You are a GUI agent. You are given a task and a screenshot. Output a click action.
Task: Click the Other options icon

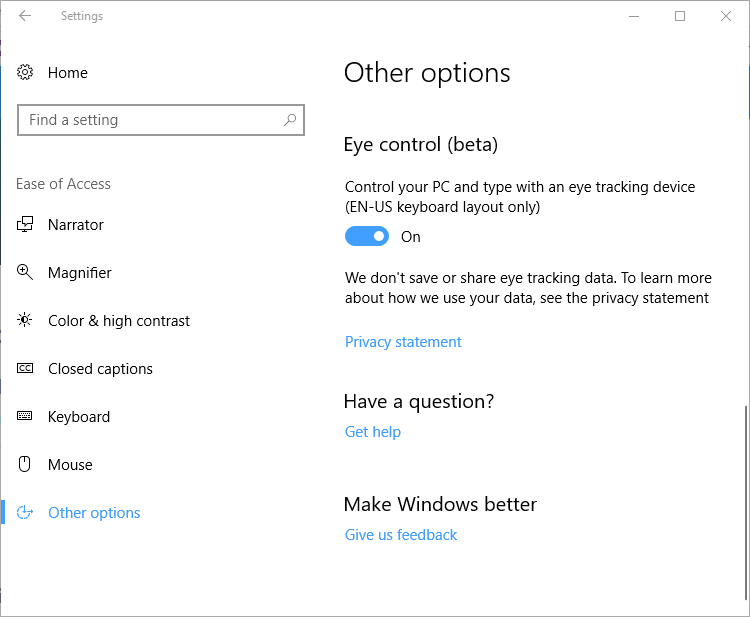click(26, 513)
